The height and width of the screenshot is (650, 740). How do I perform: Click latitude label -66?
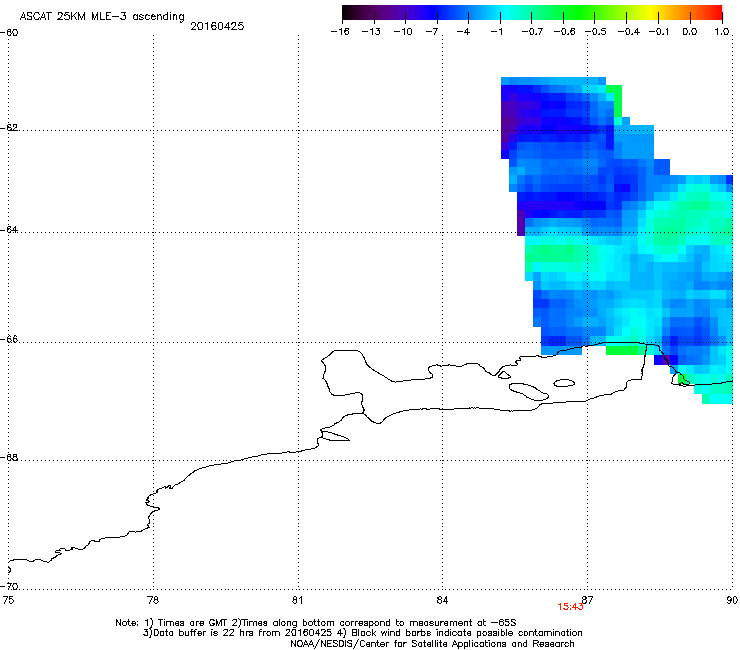9,340
